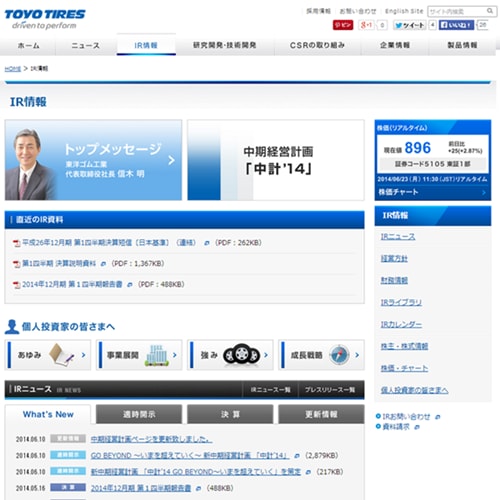Open PDF icon for 2014年12月期 四半期報告書
This screenshot has width=500, height=500.
(17, 285)
